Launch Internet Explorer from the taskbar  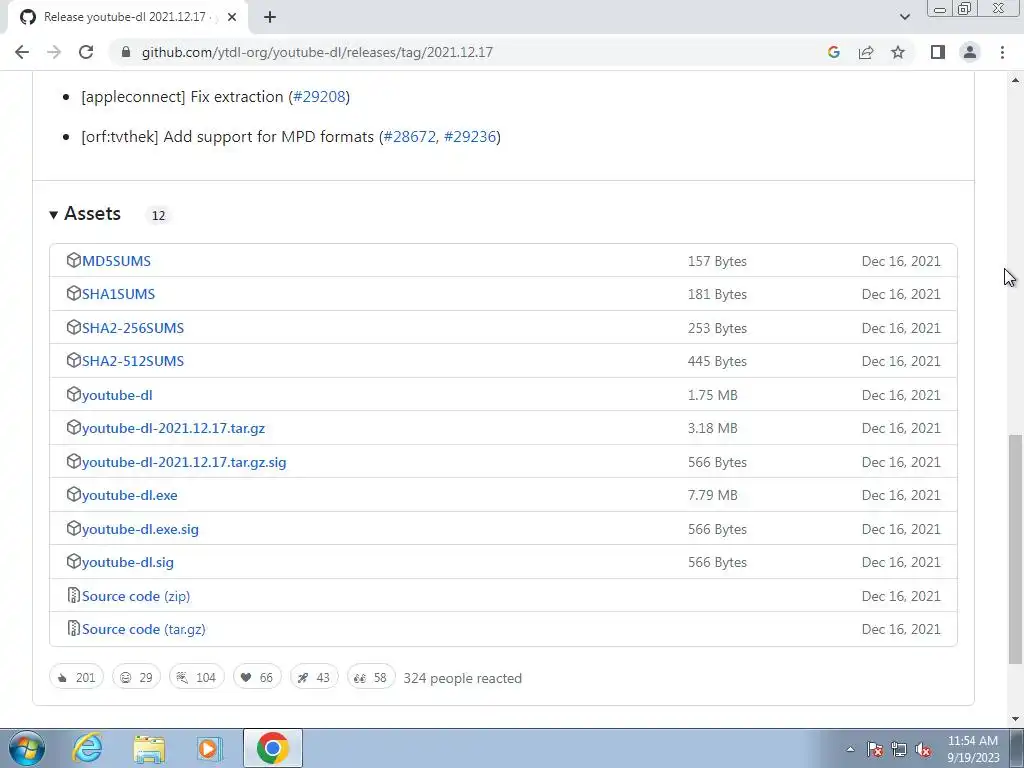point(88,748)
